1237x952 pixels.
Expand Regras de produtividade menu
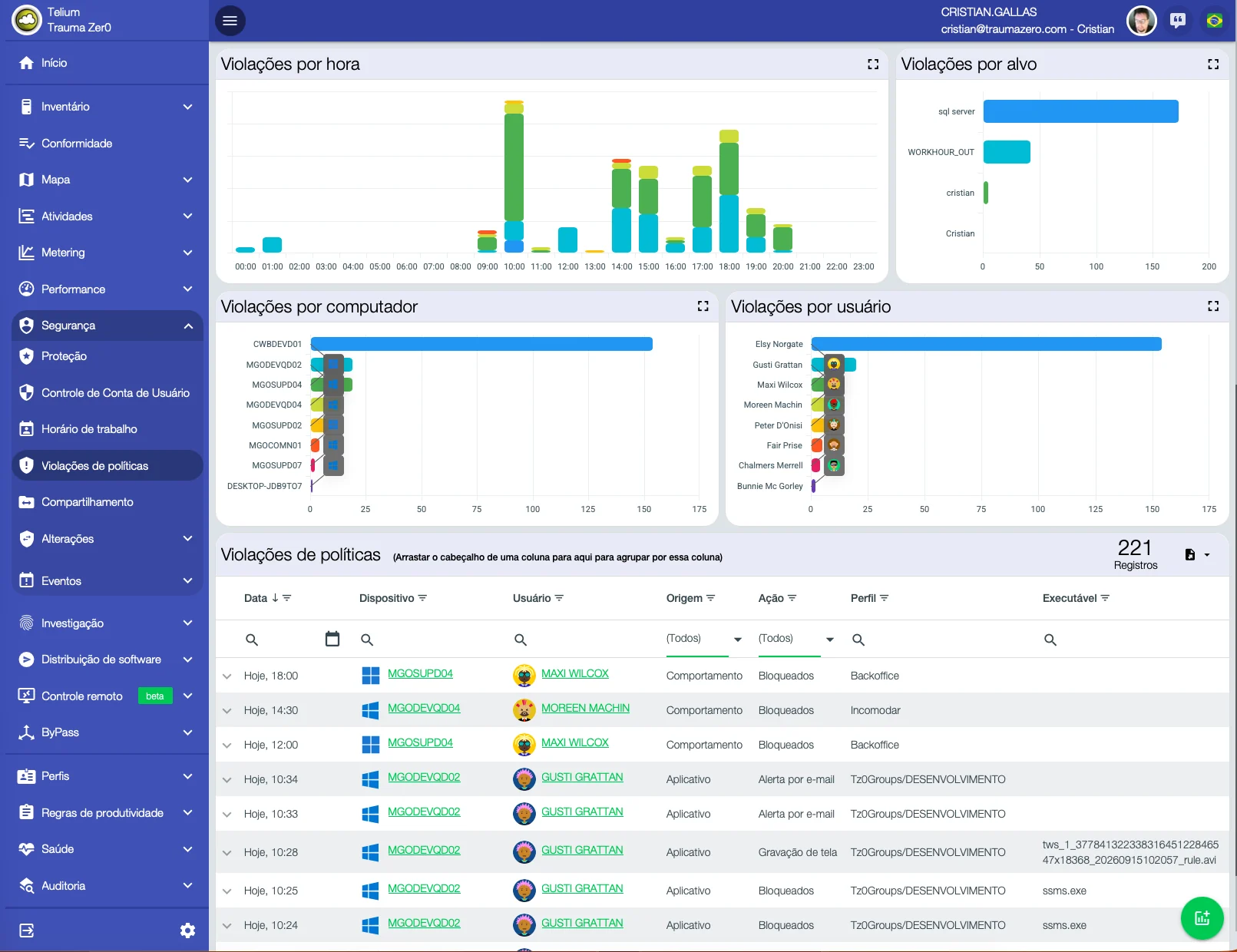(188, 813)
